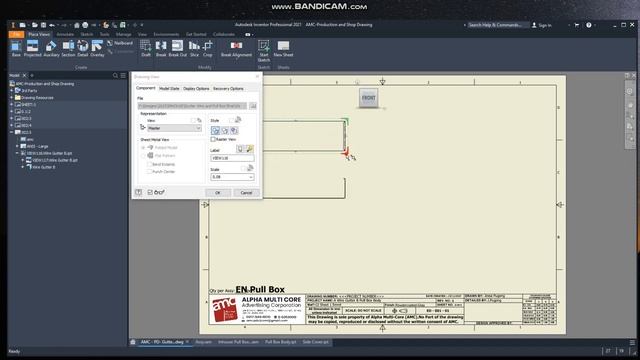
Task: Toggle Scale from base checkbox
Action: point(244,168)
